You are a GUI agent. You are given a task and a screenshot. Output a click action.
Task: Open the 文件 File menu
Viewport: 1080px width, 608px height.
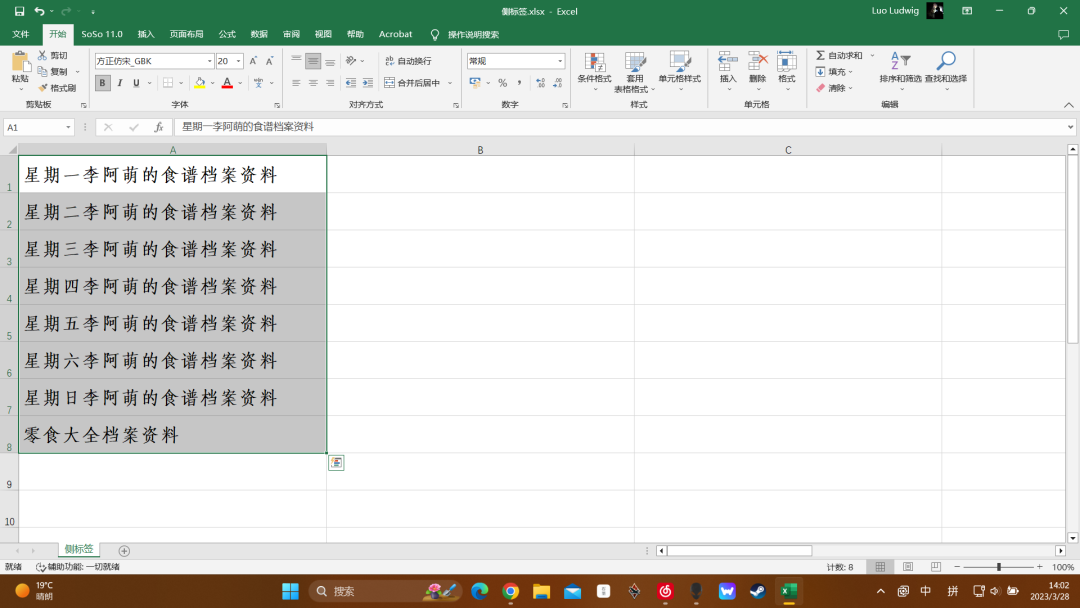[21, 34]
